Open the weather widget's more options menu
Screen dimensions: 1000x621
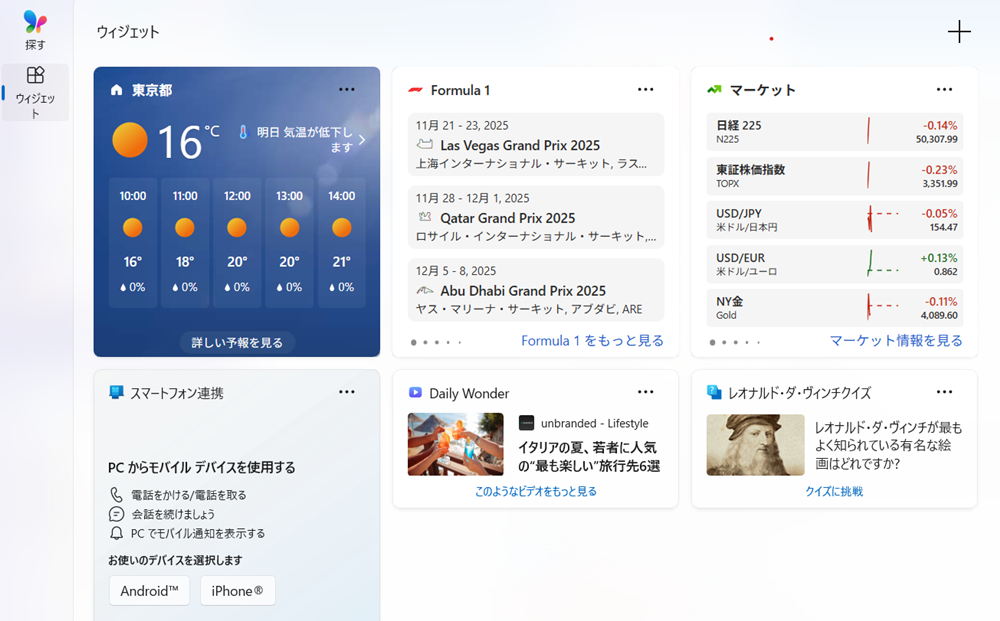coord(346,89)
